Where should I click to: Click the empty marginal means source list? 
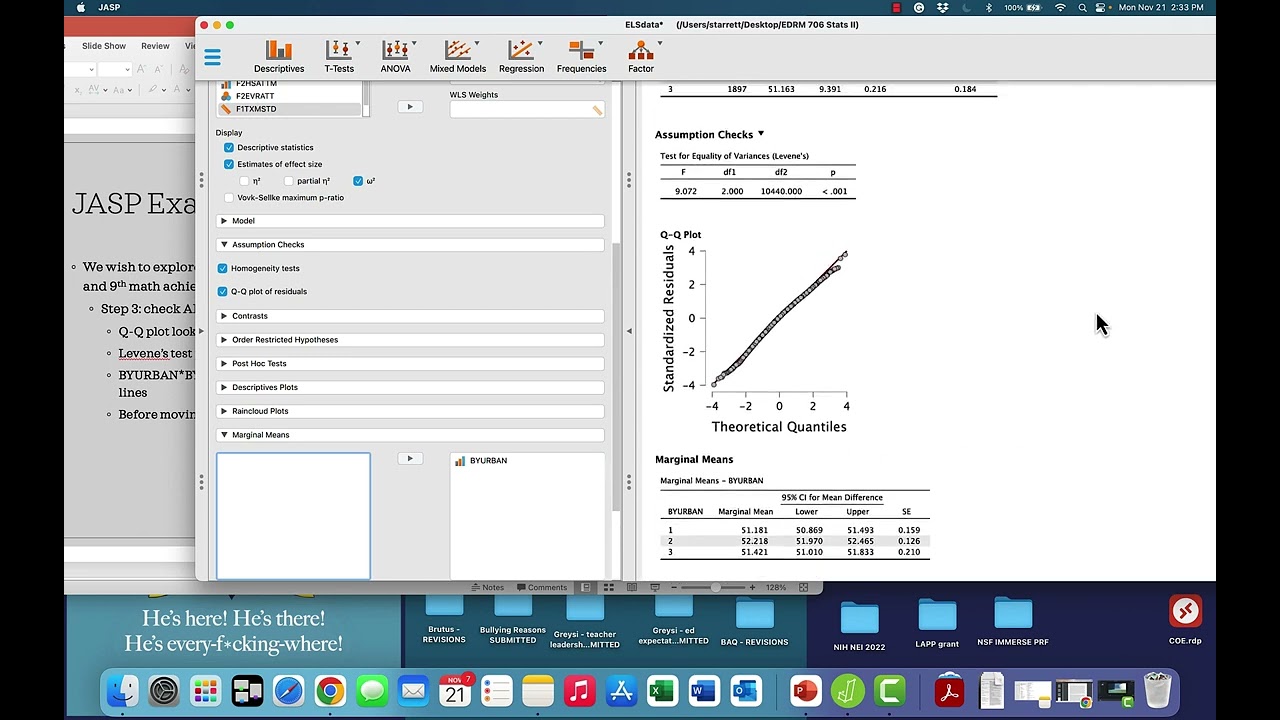[x=293, y=516]
